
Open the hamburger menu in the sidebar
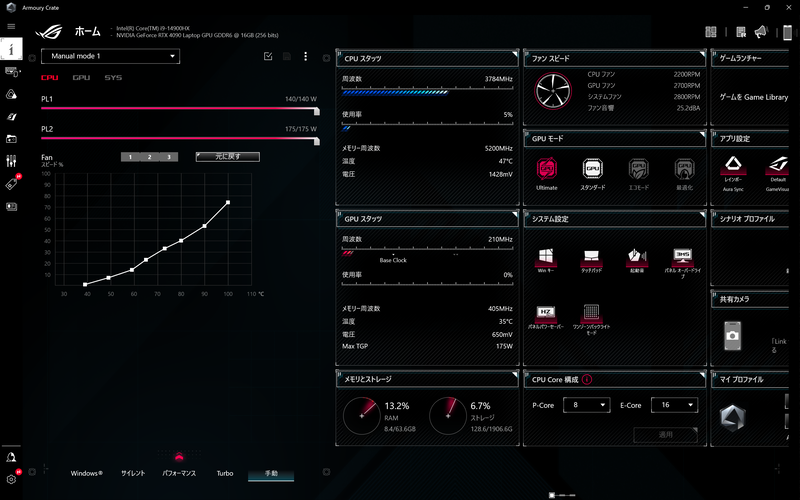pos(11,27)
